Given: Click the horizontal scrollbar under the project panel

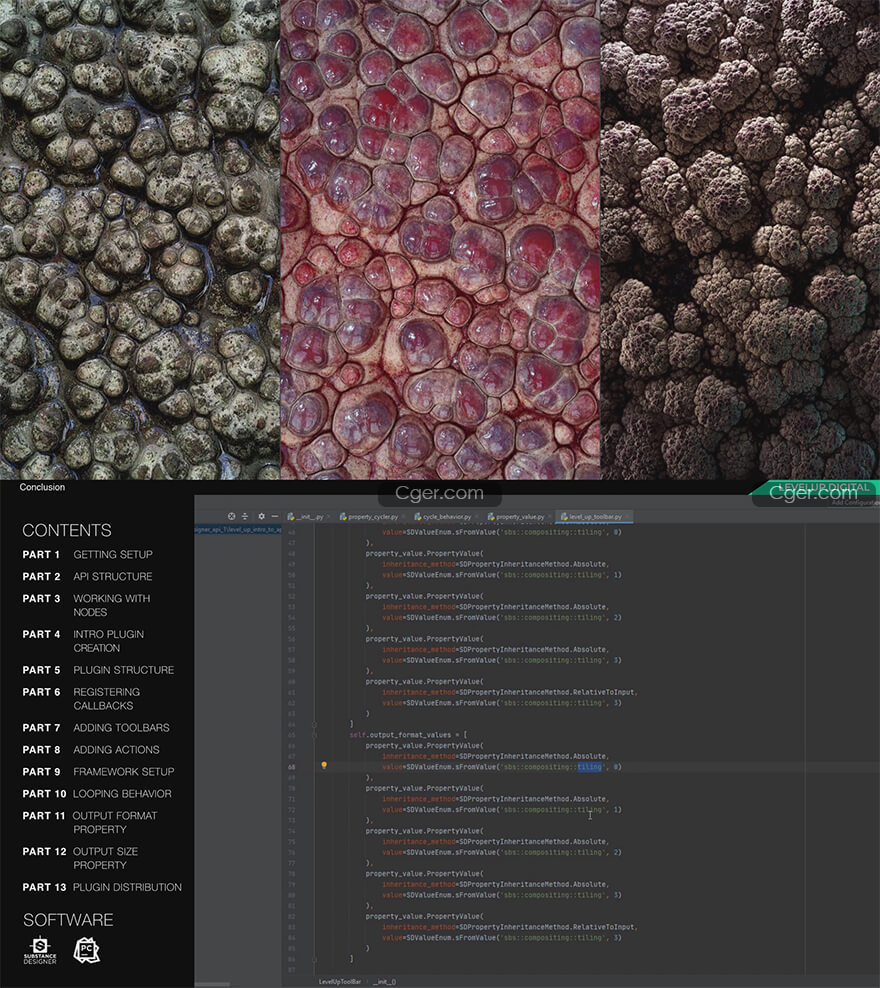Looking at the screenshot, I should click(x=212, y=984).
